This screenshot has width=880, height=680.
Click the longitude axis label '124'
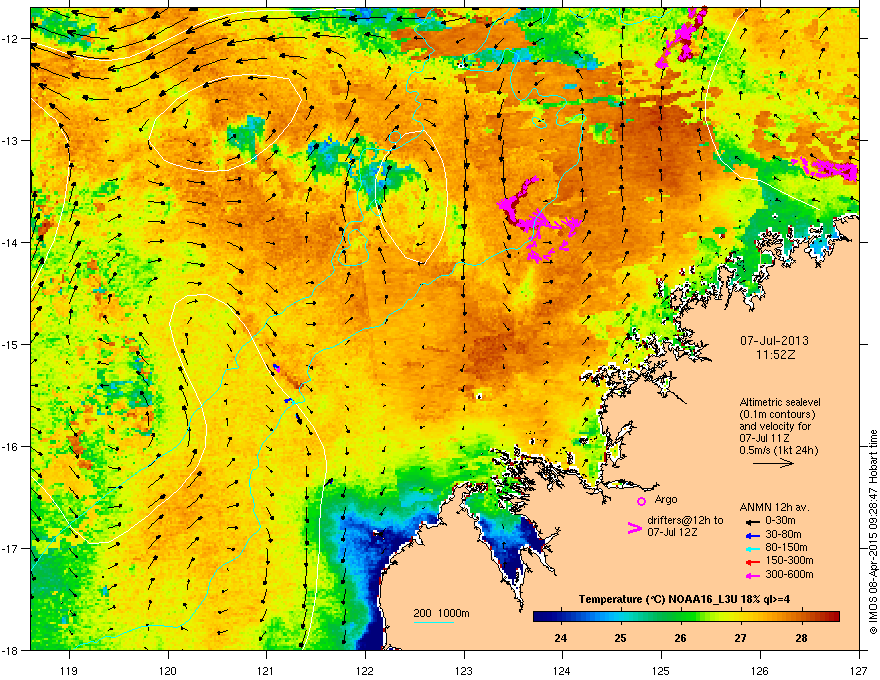562,671
